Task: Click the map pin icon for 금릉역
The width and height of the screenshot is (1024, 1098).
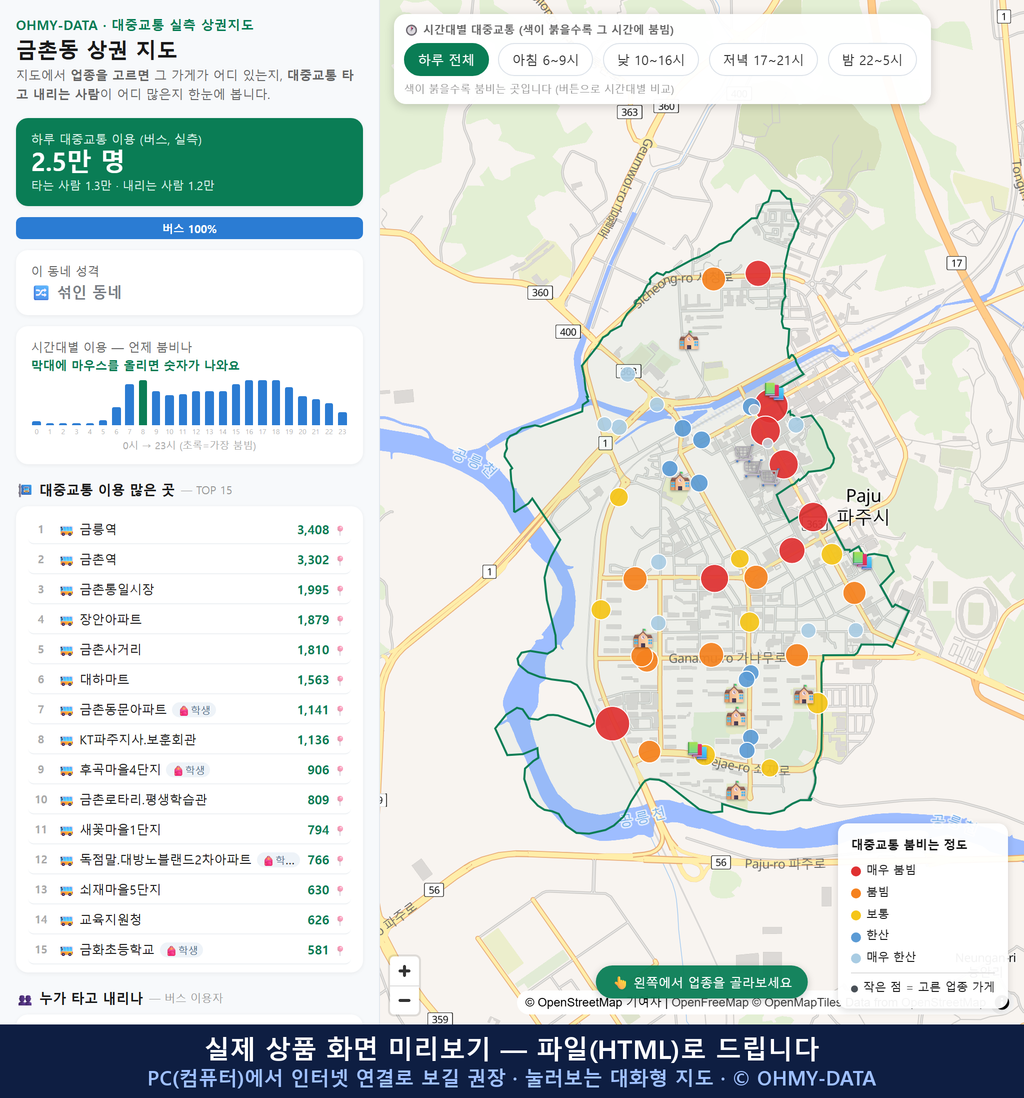Action: [x=340, y=530]
